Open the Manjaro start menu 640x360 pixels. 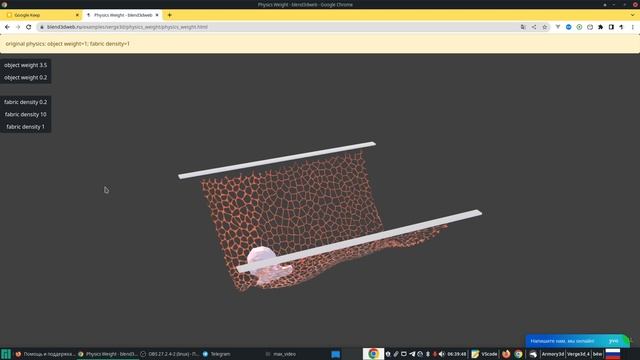pos(6,354)
